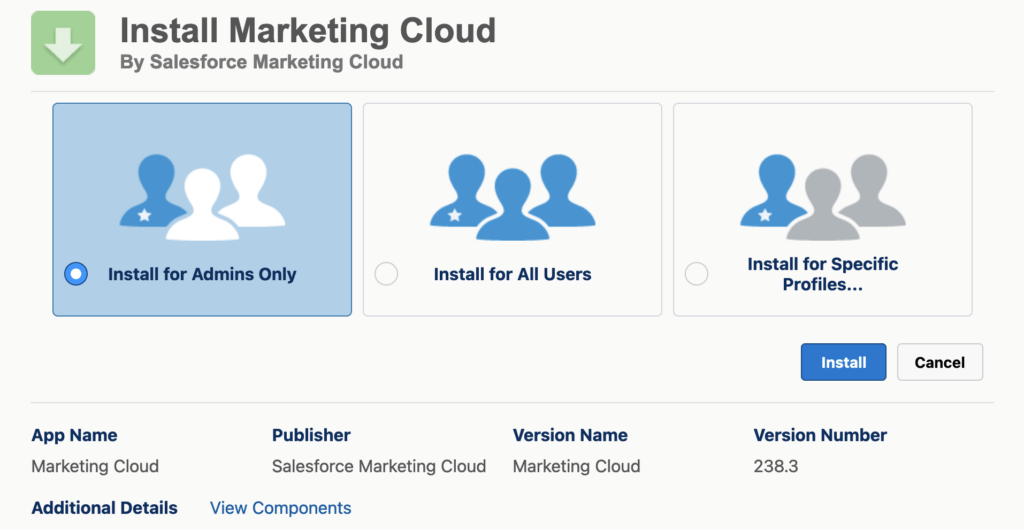This screenshot has width=1024, height=530.
Task: Click the Specific Profiles people group icon
Action: (822, 197)
